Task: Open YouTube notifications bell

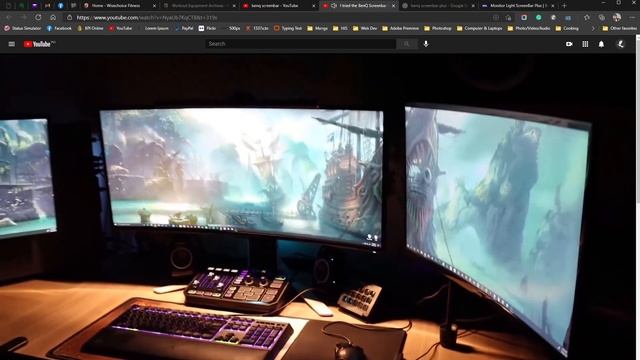Action: 601,44
